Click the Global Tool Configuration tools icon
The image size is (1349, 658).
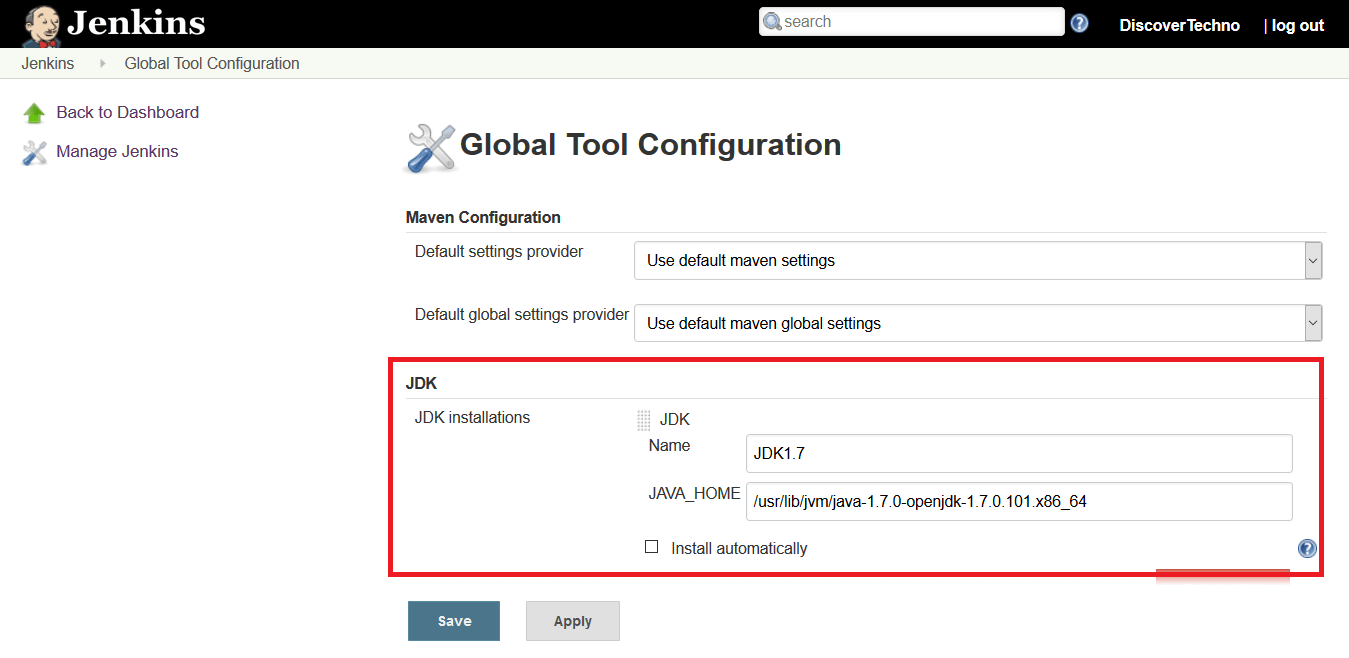[x=429, y=146]
